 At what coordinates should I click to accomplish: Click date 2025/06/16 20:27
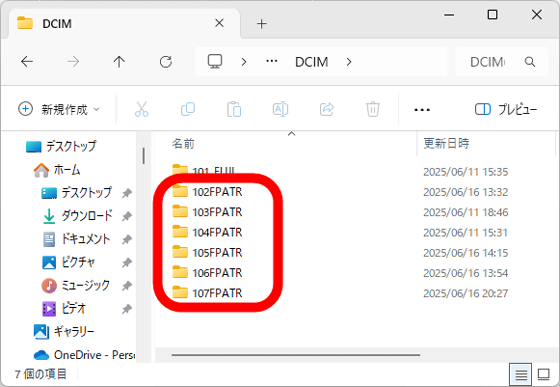click(x=465, y=293)
